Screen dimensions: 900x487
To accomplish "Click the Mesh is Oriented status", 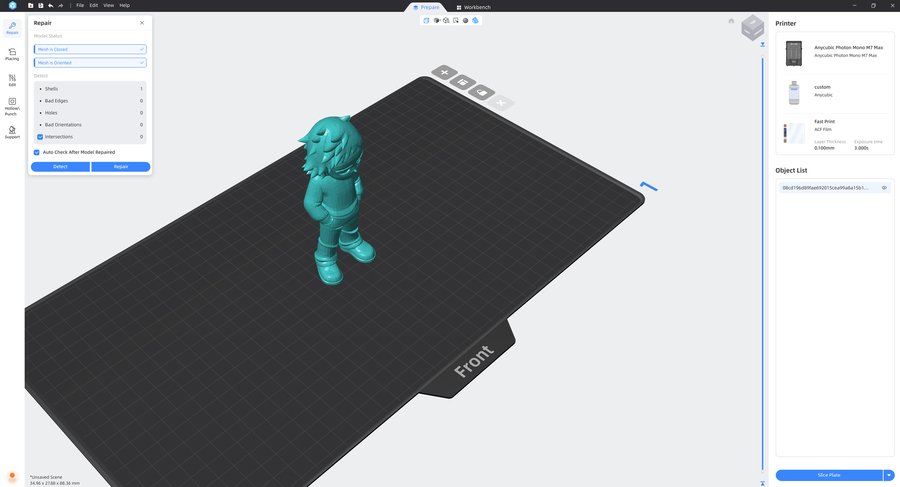I will [x=90, y=63].
